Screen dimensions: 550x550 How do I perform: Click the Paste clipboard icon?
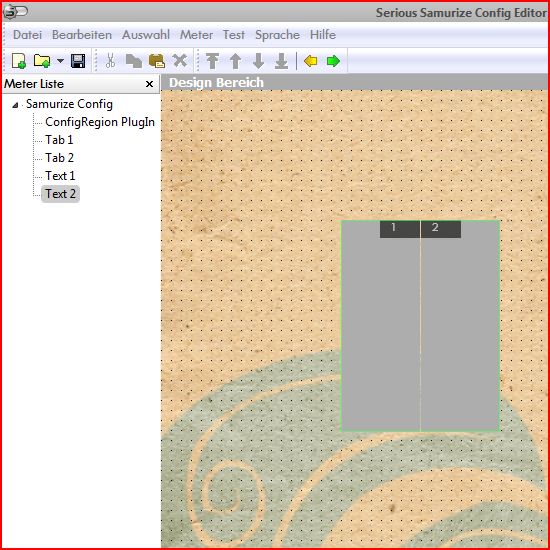[157, 61]
